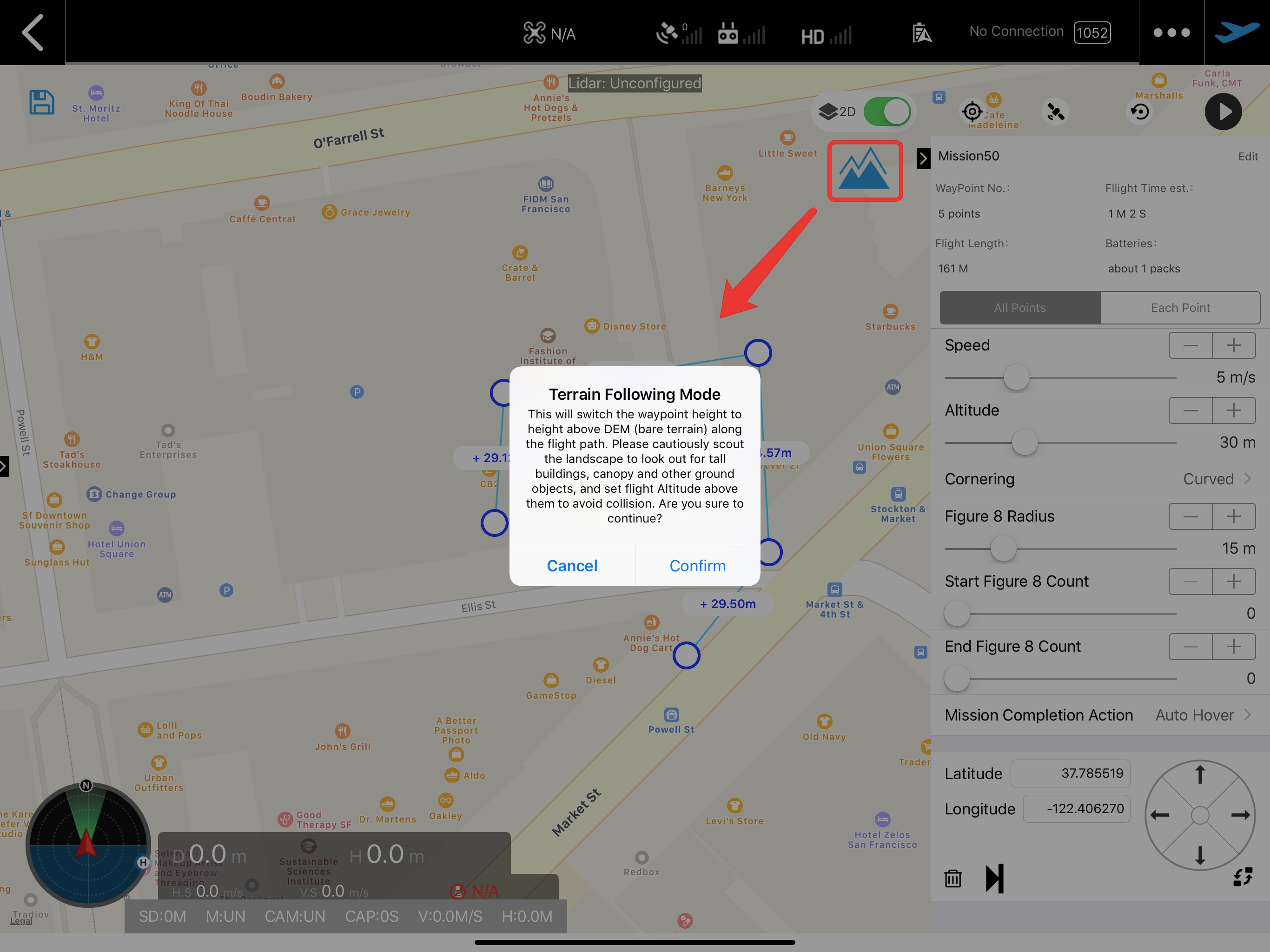Check the GPS satellite signal icon
The width and height of the screenshot is (1270, 952).
(x=679, y=33)
